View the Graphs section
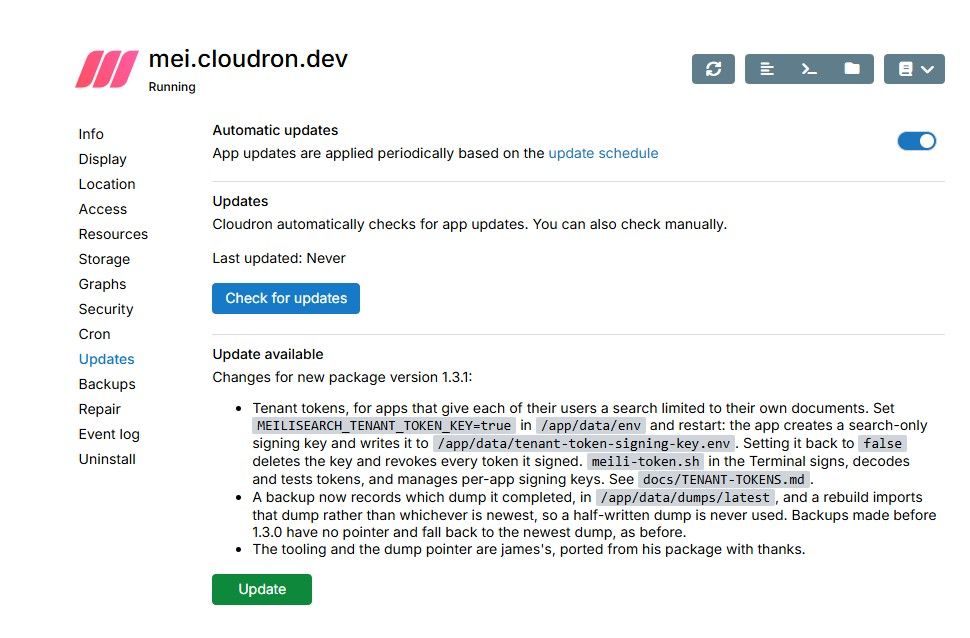The height and width of the screenshot is (638, 970). [103, 284]
